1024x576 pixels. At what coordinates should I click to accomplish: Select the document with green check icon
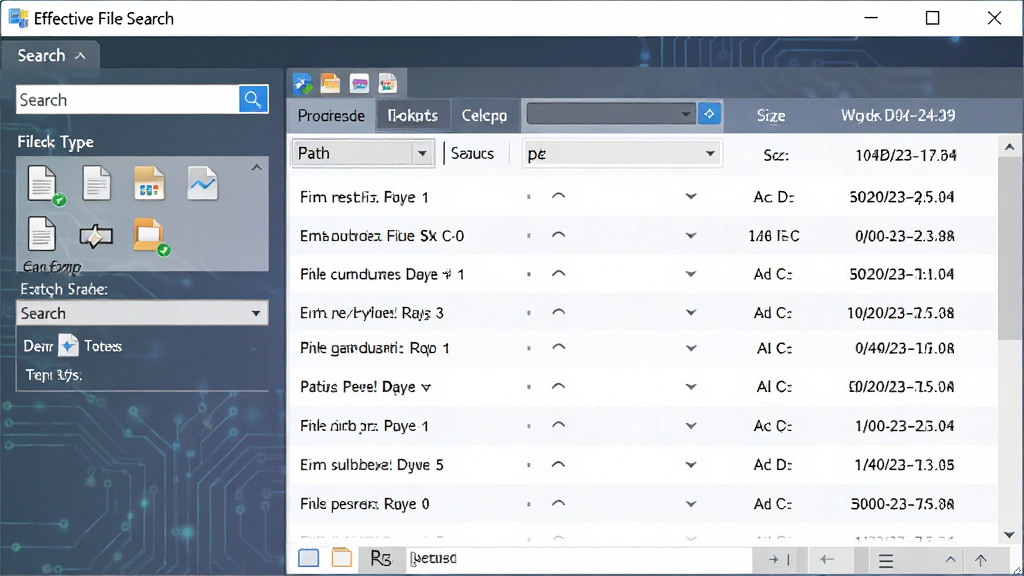pos(45,185)
